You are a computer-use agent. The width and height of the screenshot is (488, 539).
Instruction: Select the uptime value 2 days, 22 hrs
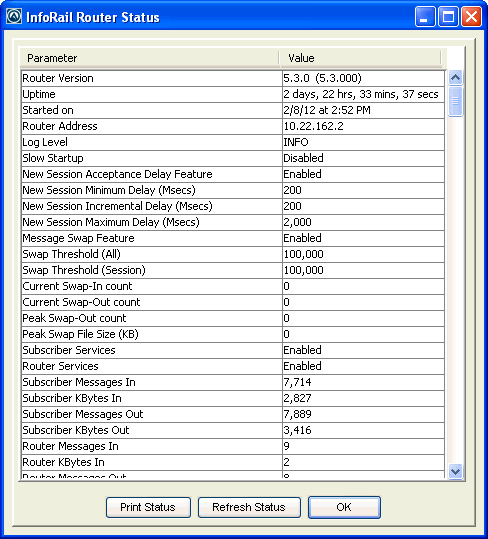[363, 94]
